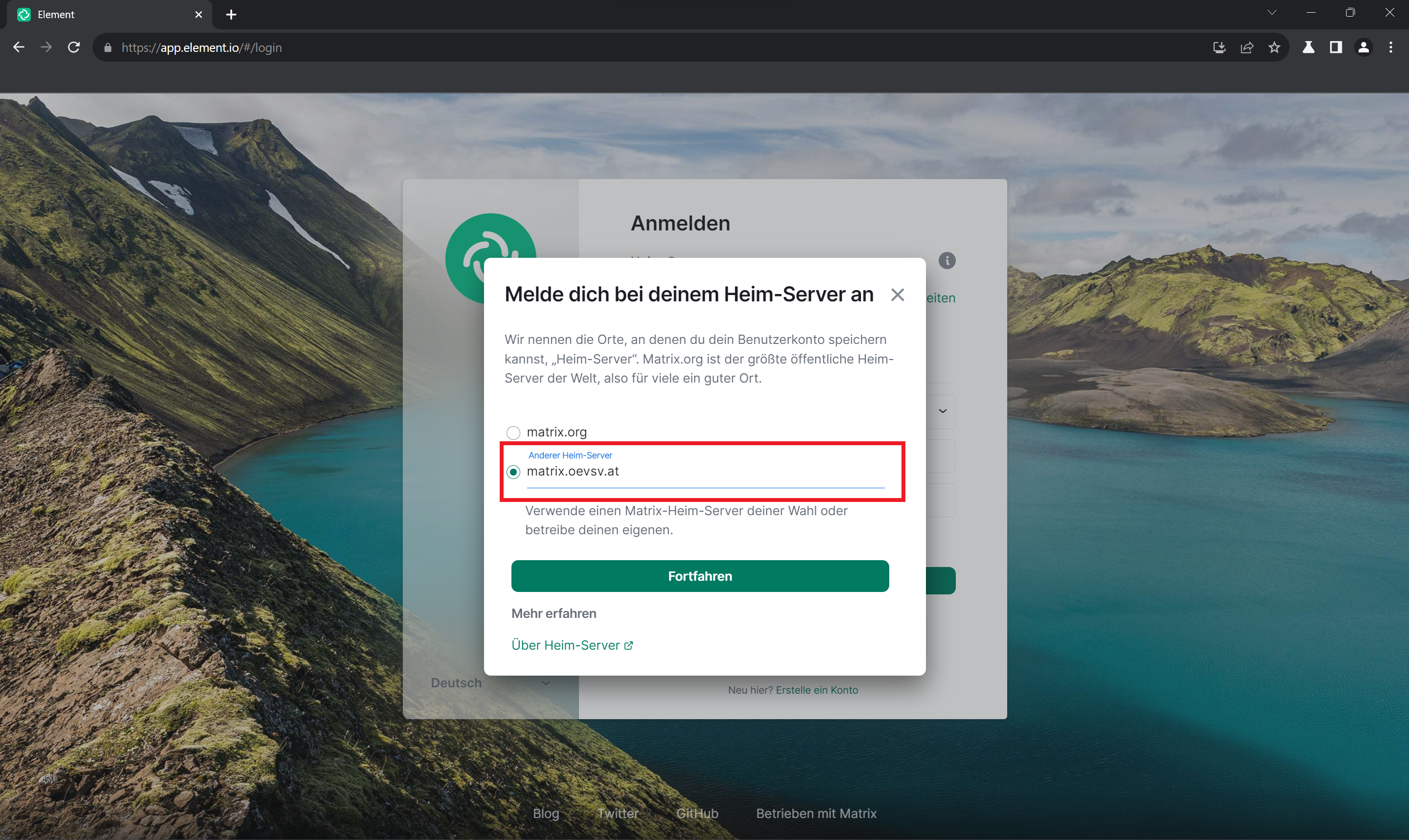Expand the partially hidden login type dropdown

pyautogui.click(x=943, y=411)
